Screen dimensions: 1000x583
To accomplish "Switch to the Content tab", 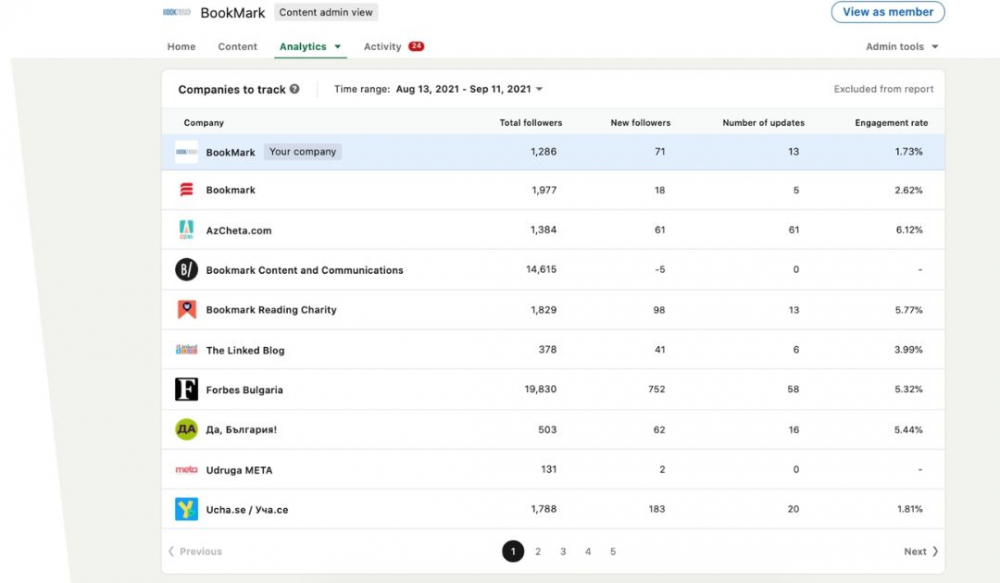I will coord(237,47).
